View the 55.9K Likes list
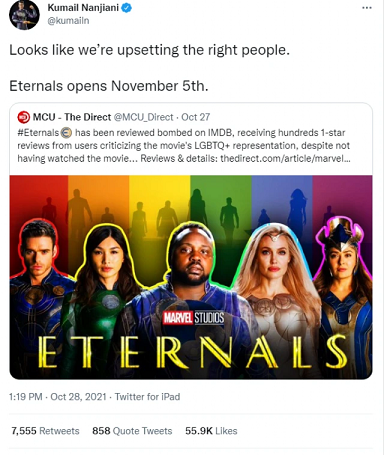The image size is (384, 455). pyautogui.click(x=211, y=431)
